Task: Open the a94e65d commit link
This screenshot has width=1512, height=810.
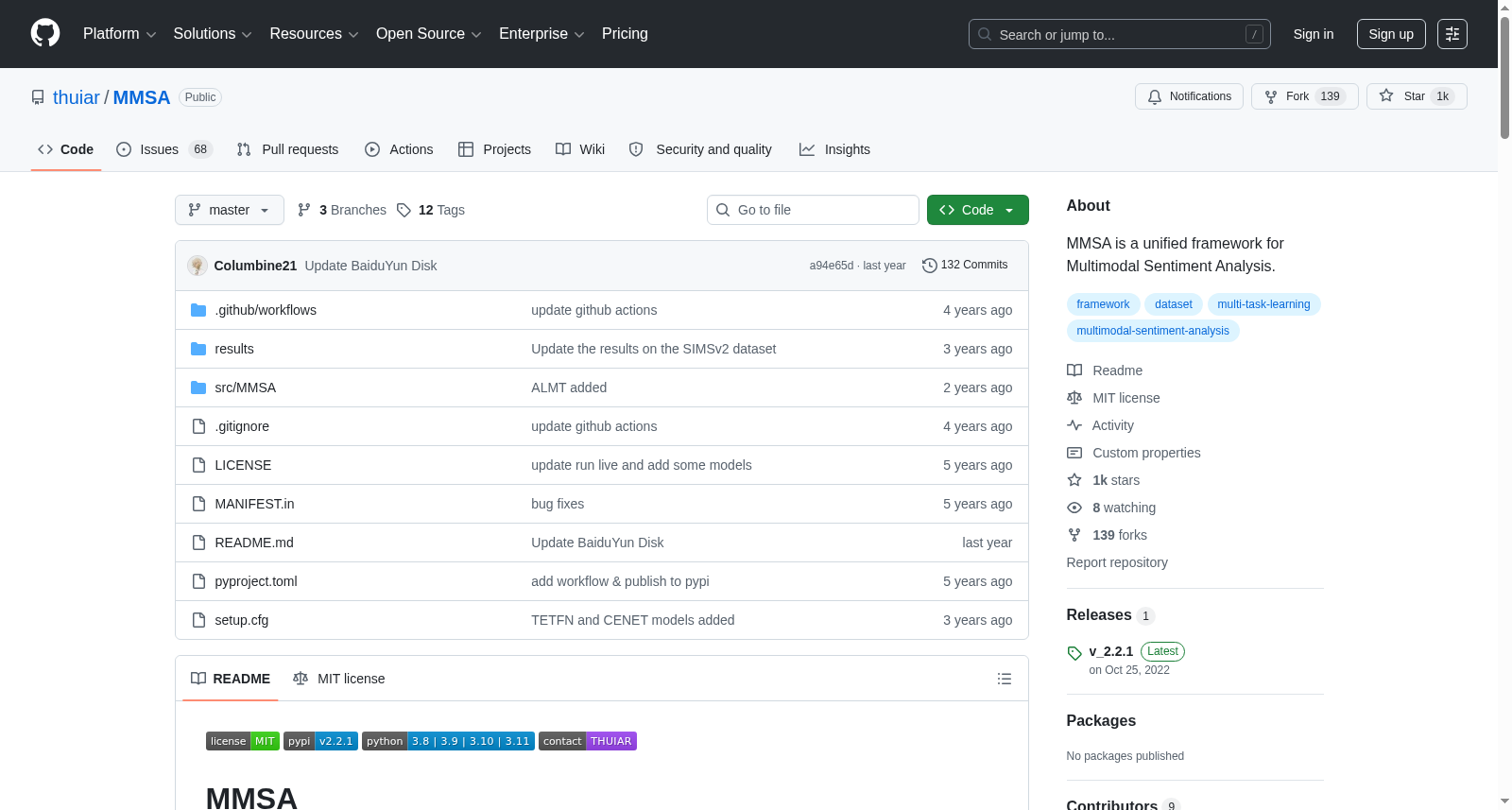Action: click(832, 266)
